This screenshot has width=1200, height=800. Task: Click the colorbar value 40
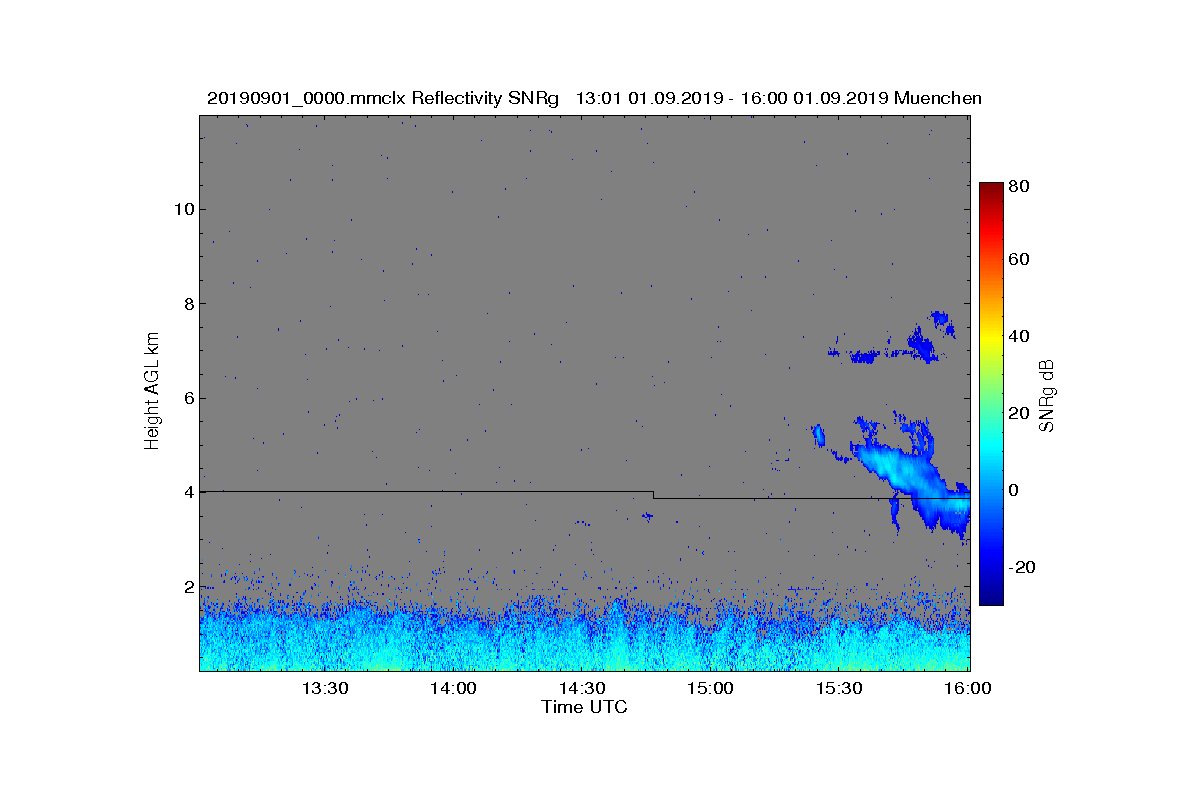[1020, 336]
